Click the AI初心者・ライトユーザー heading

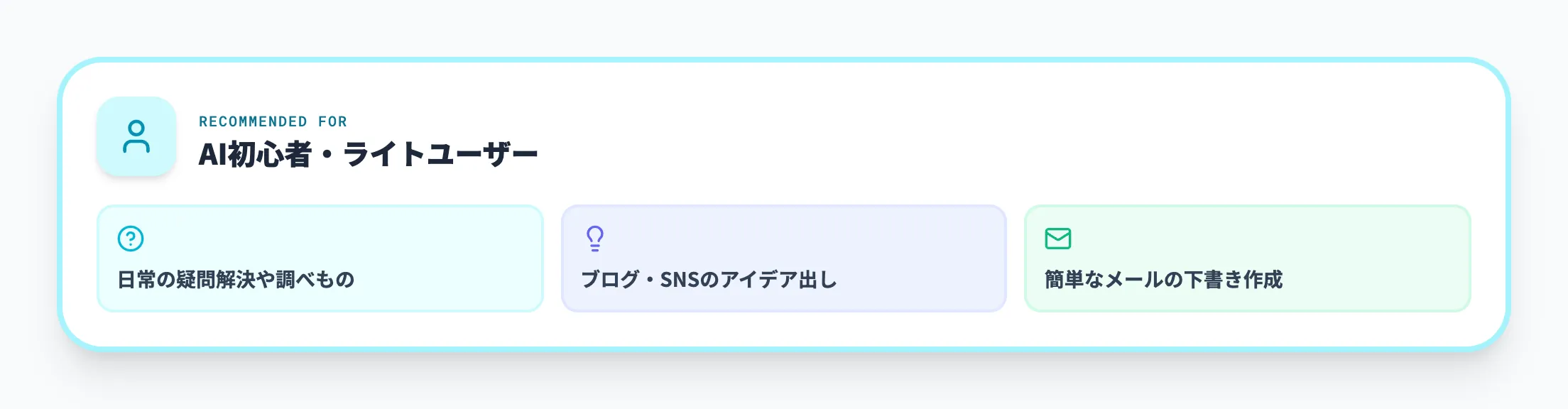click(369, 152)
